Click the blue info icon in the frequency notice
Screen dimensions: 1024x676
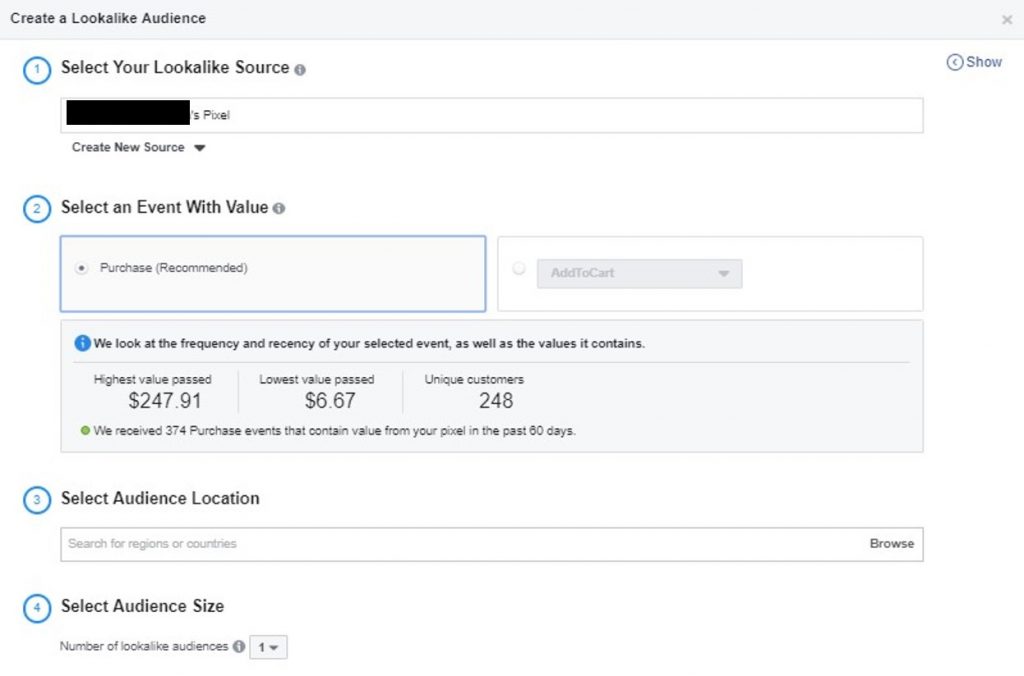(82, 343)
